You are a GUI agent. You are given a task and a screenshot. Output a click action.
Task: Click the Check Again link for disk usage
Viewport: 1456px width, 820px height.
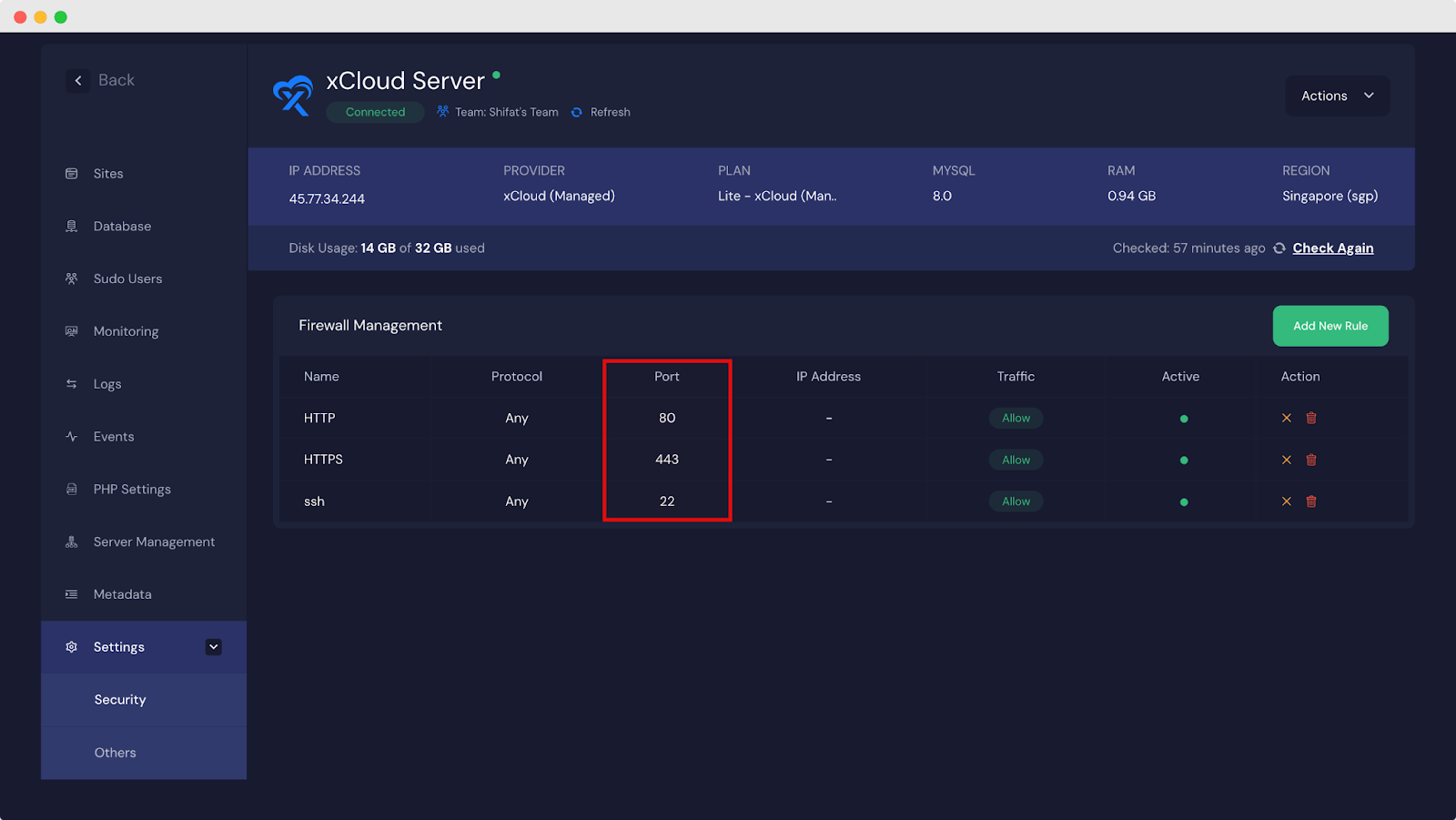tap(1333, 248)
